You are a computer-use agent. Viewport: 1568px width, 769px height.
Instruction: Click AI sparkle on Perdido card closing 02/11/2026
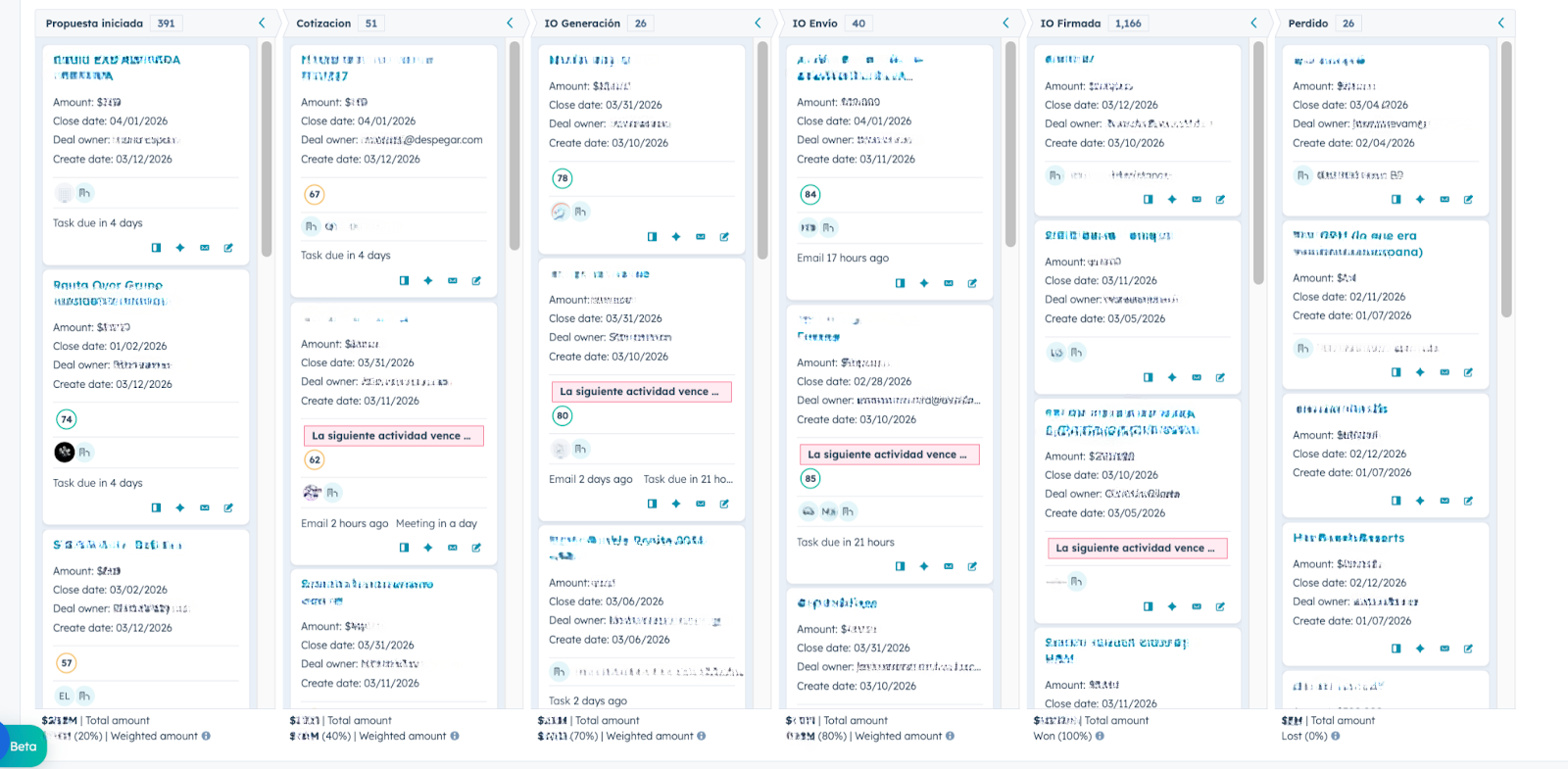(x=1420, y=372)
